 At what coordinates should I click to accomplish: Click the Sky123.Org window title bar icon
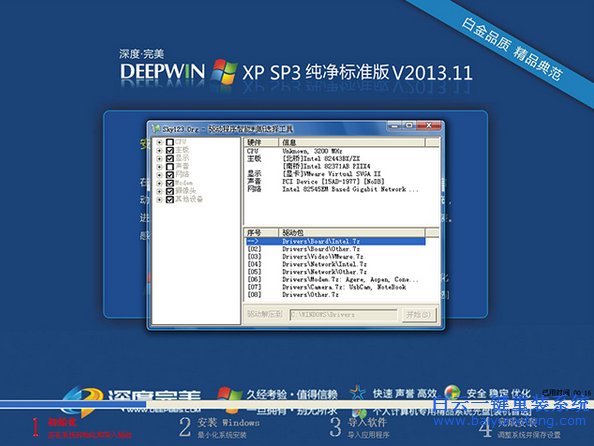coord(156,129)
